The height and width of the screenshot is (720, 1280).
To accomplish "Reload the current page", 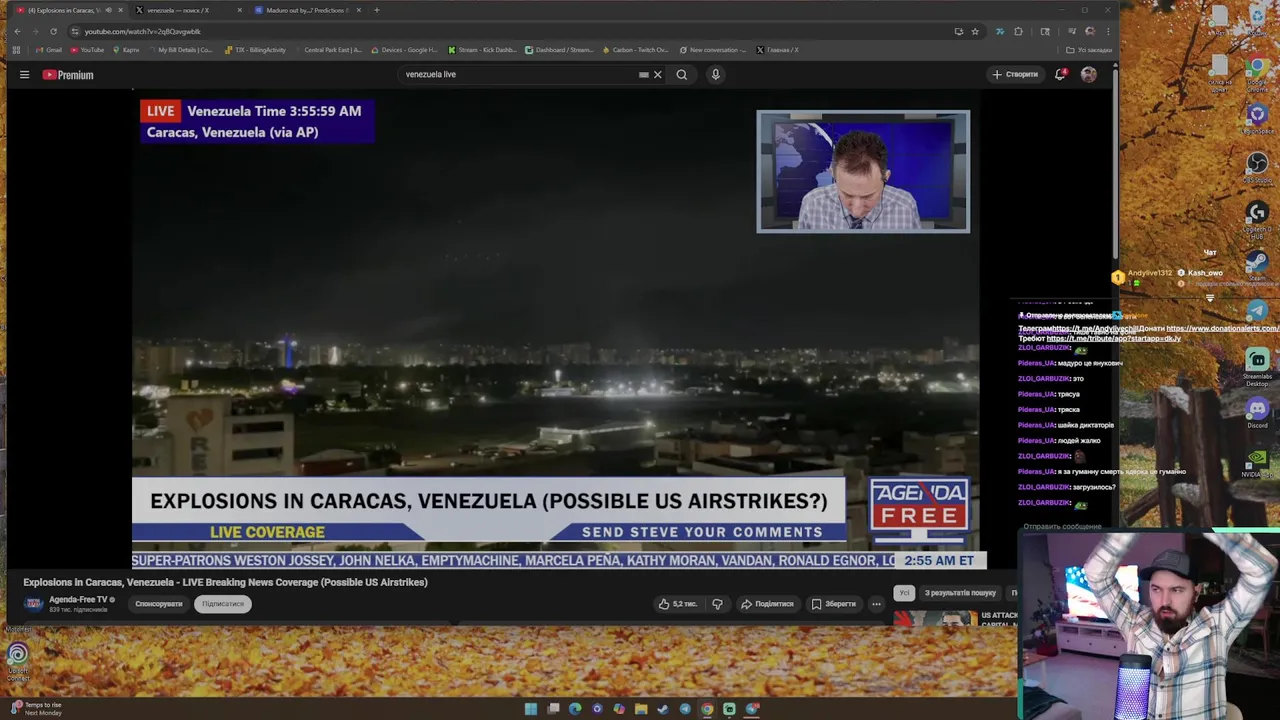I will pos(53,31).
